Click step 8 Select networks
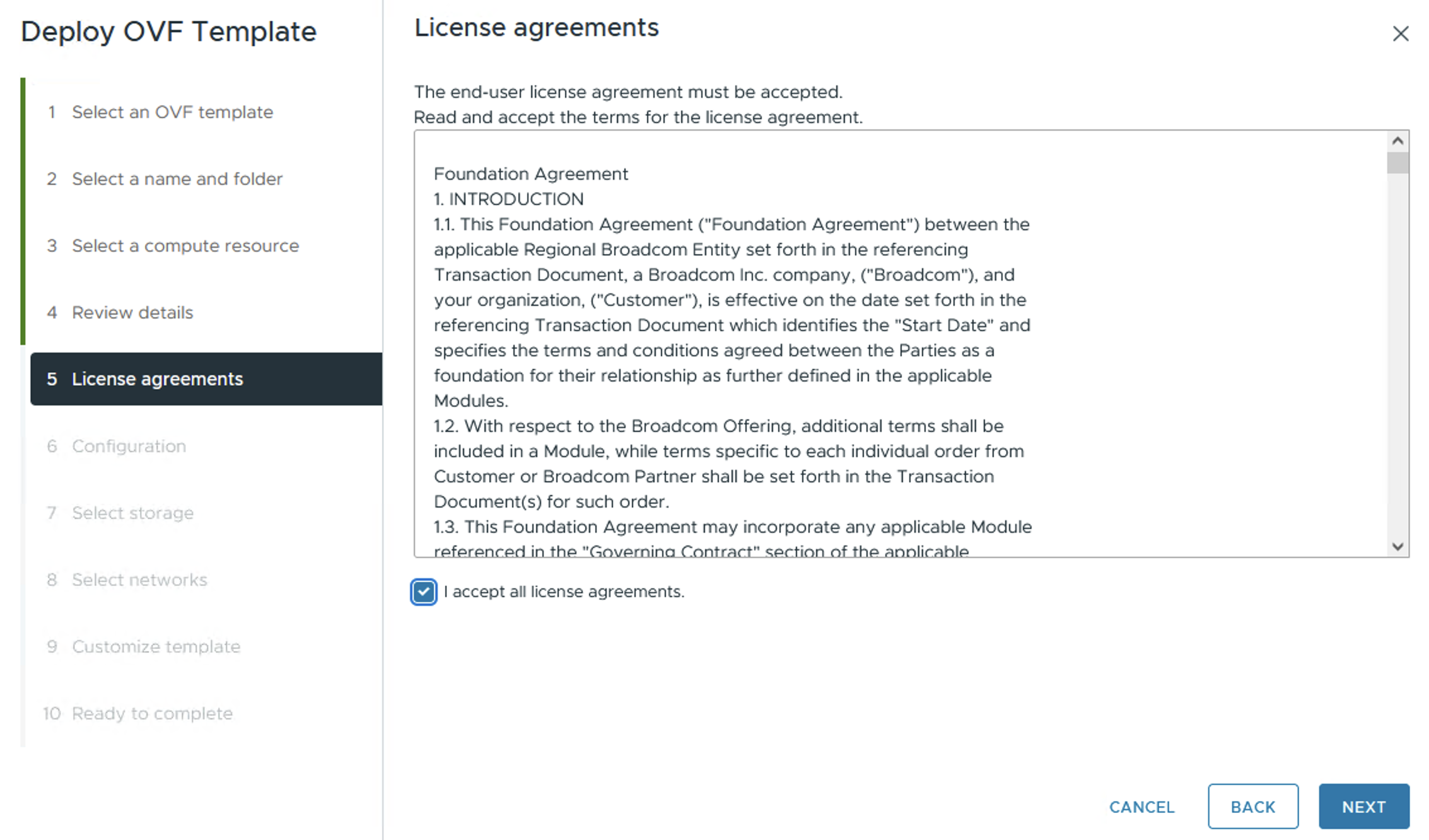1429x840 pixels. tap(139, 580)
